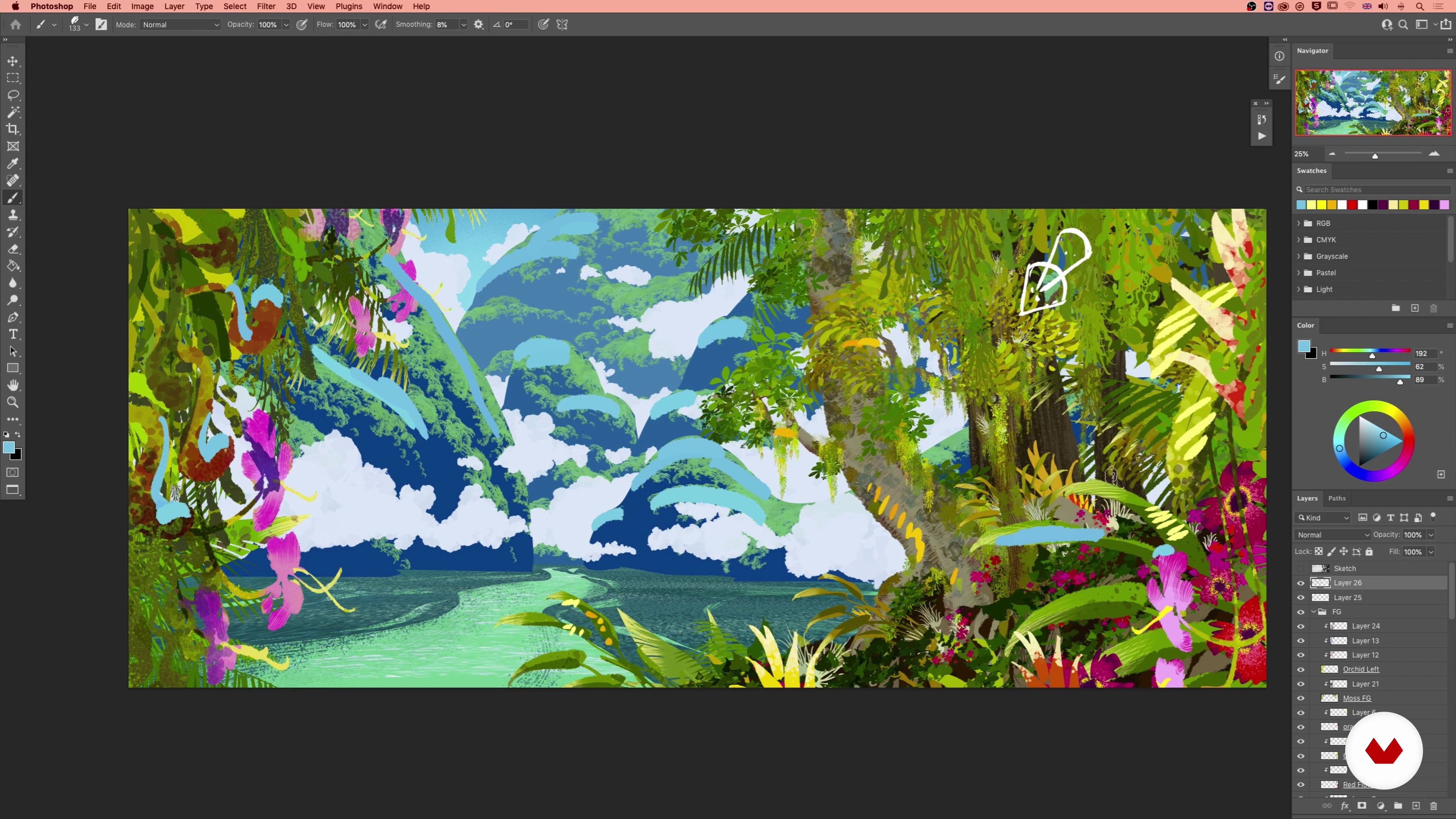
Task: Select the Dodge tool
Action: pos(13,300)
